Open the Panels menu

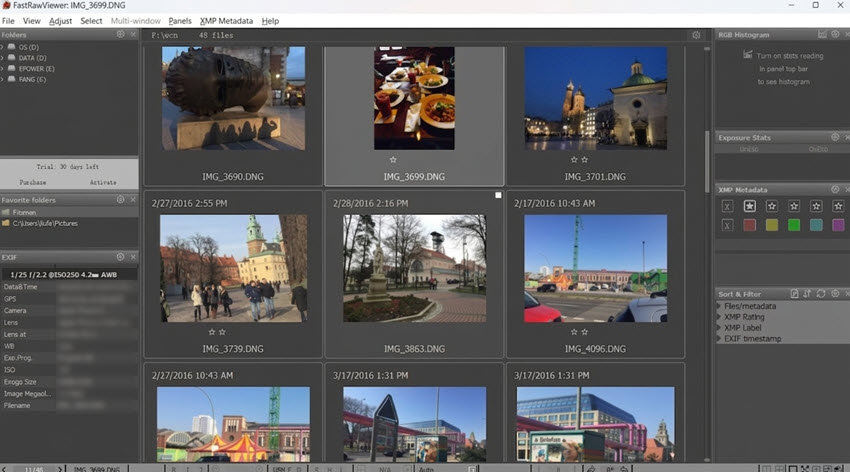coord(180,21)
